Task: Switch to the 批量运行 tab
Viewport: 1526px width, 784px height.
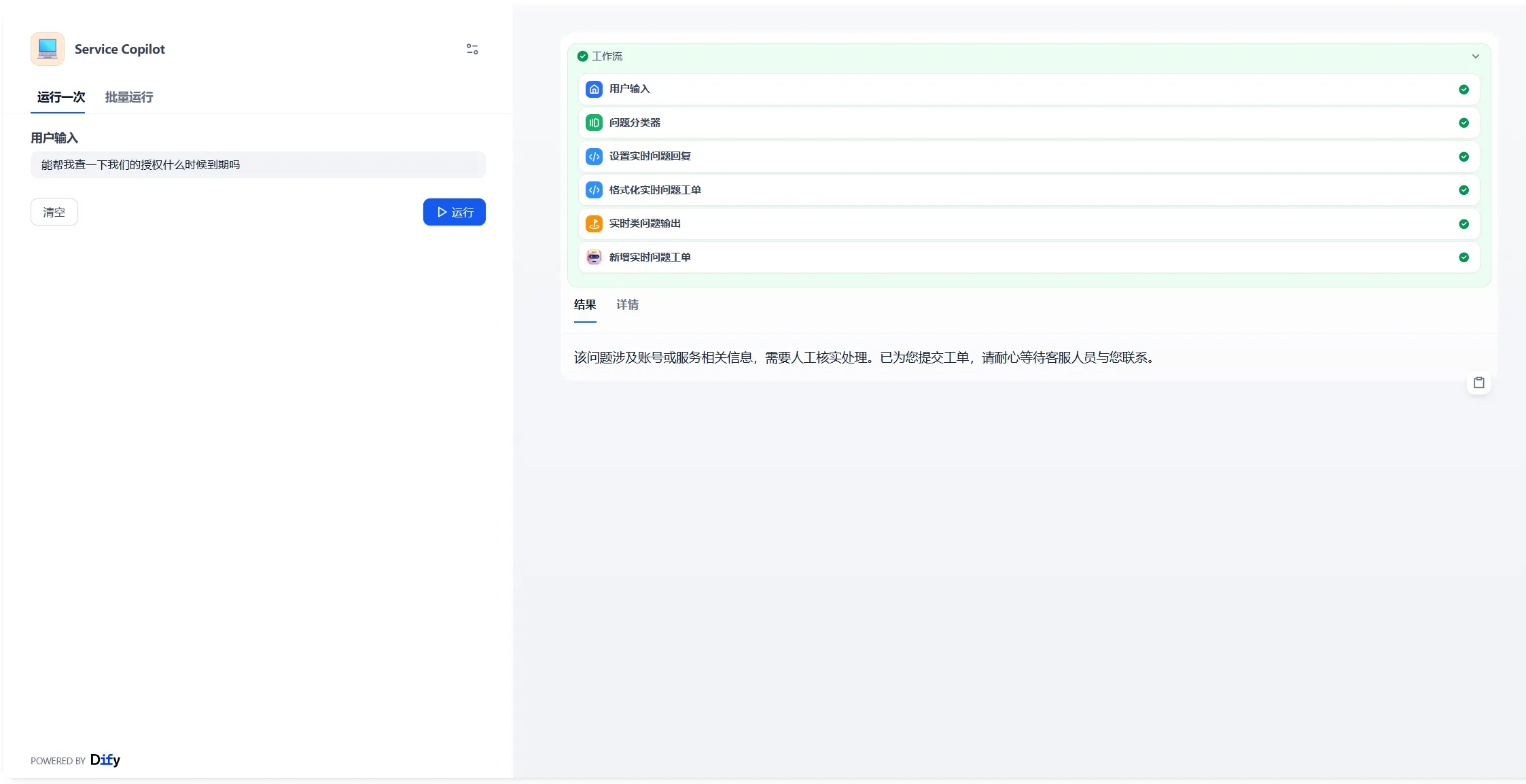Action: [x=129, y=97]
